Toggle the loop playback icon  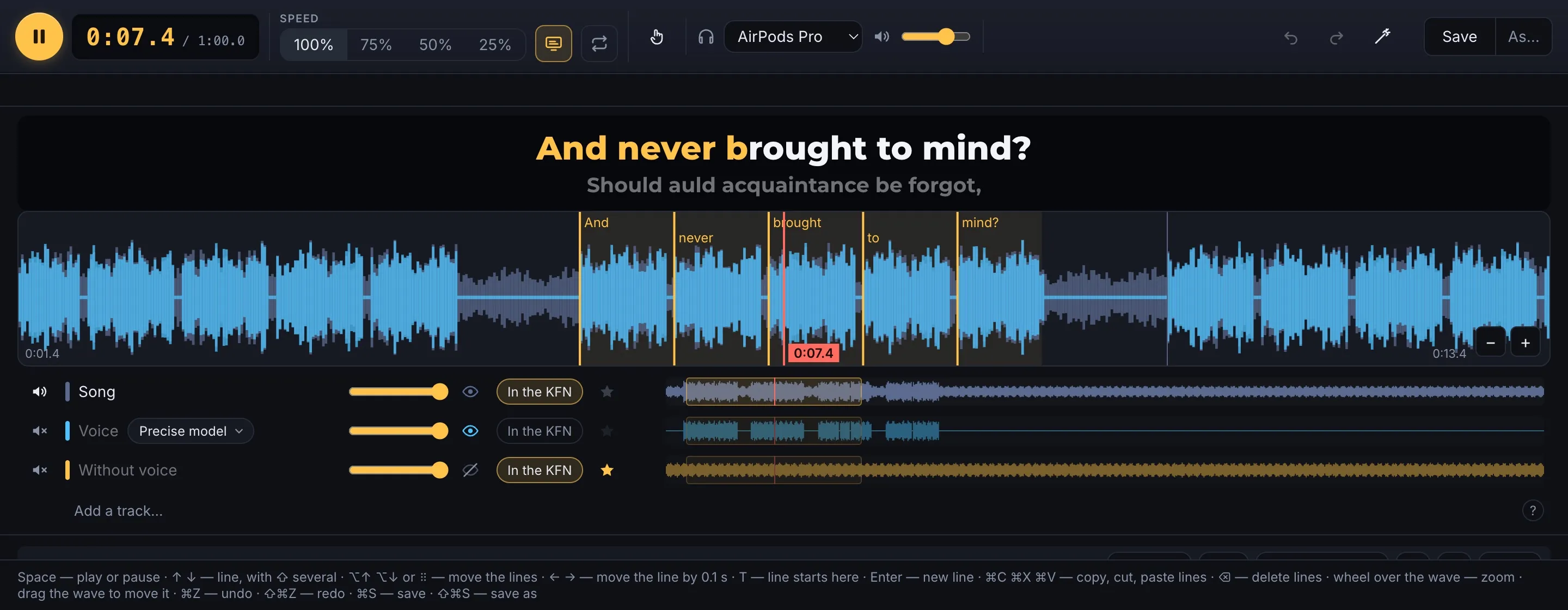tap(599, 43)
